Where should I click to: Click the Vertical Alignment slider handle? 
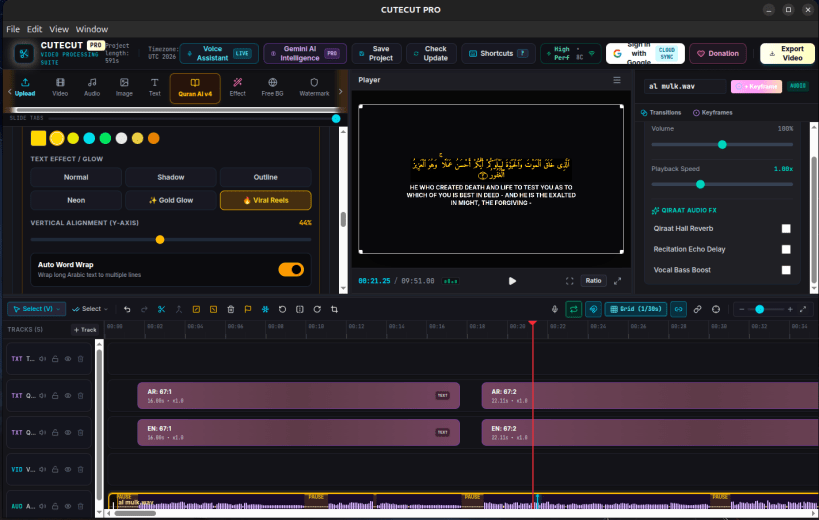click(160, 240)
